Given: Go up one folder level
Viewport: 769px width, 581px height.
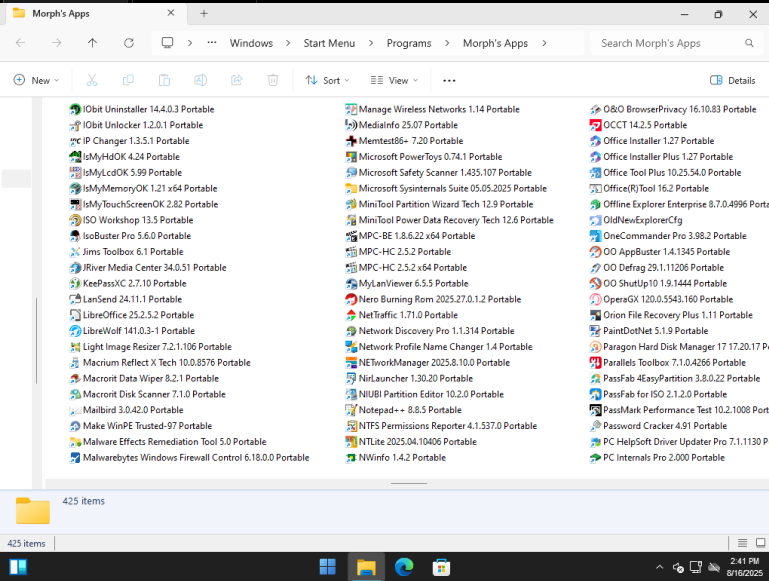Looking at the screenshot, I should (x=92, y=43).
